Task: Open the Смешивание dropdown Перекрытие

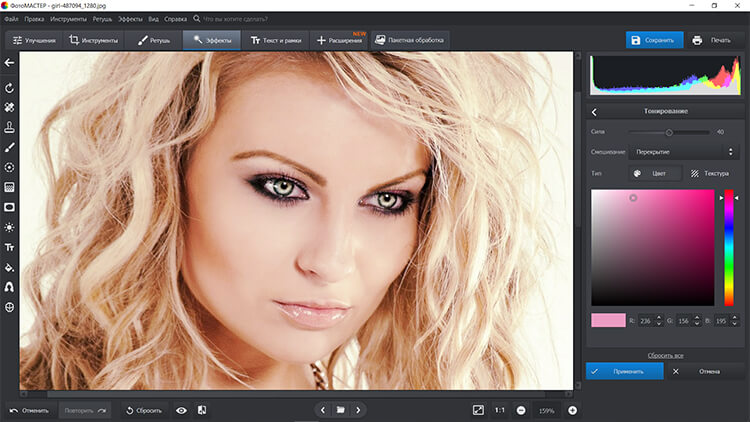Action: [x=684, y=152]
